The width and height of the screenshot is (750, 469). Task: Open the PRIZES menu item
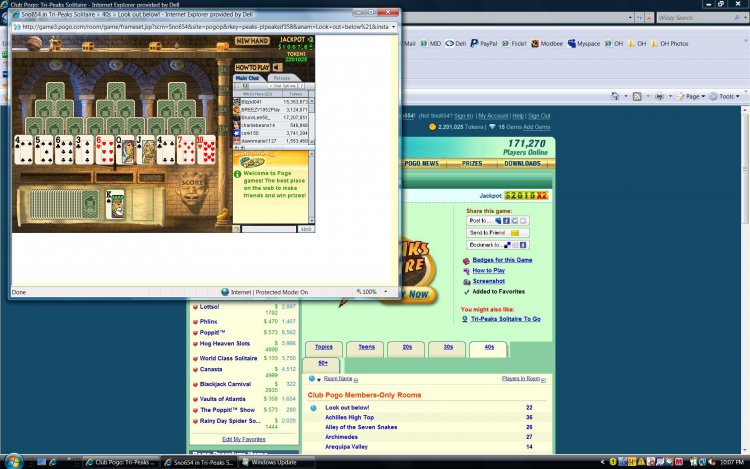[x=472, y=164]
